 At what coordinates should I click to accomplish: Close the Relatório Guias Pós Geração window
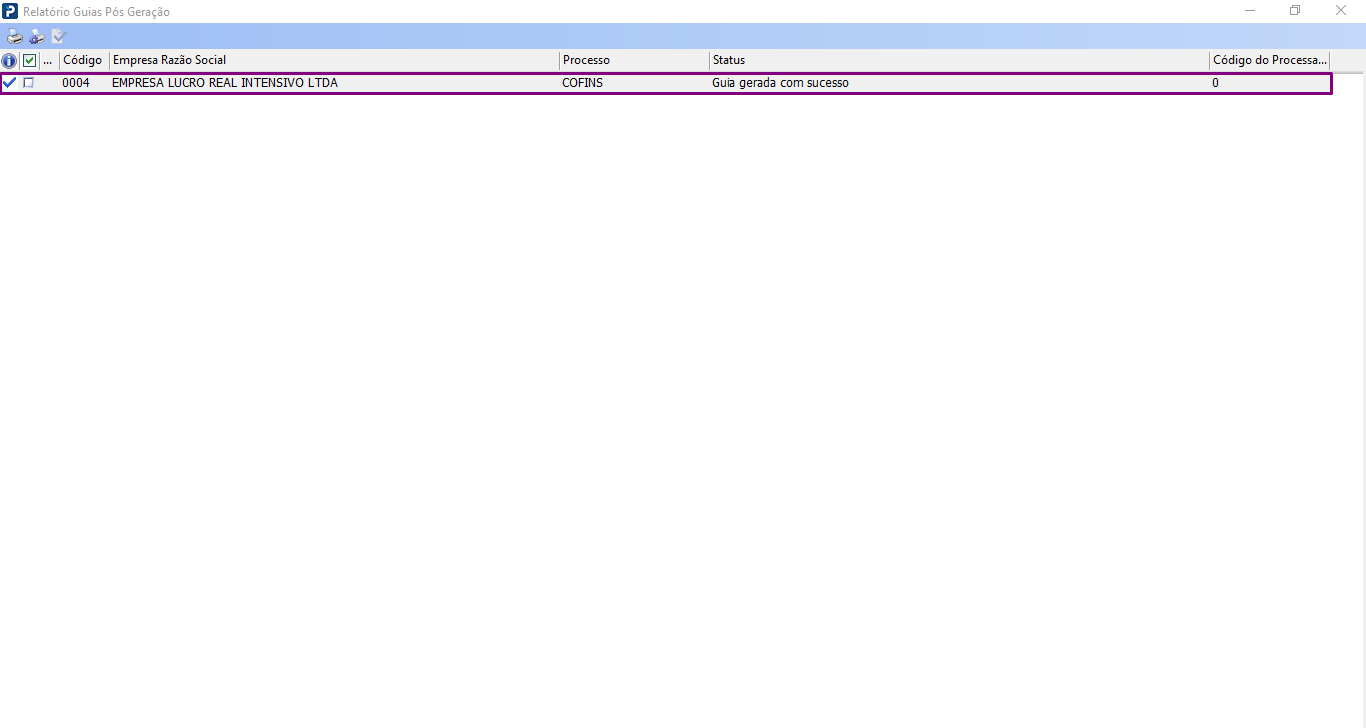coord(1341,11)
